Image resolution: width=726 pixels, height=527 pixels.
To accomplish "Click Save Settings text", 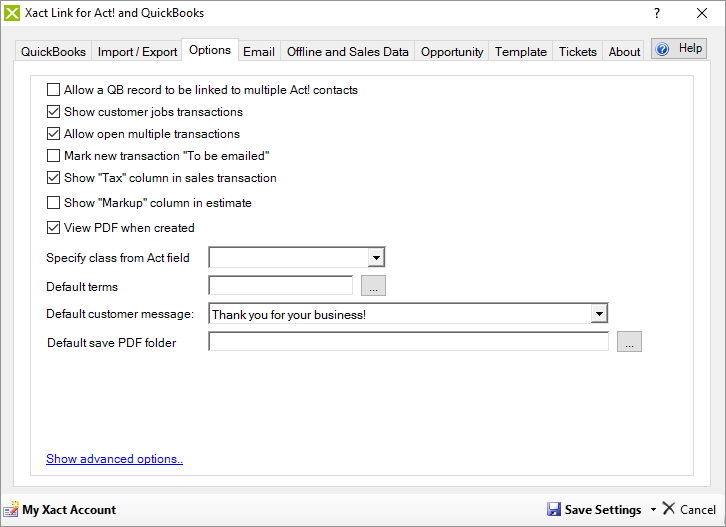I will (x=603, y=510).
